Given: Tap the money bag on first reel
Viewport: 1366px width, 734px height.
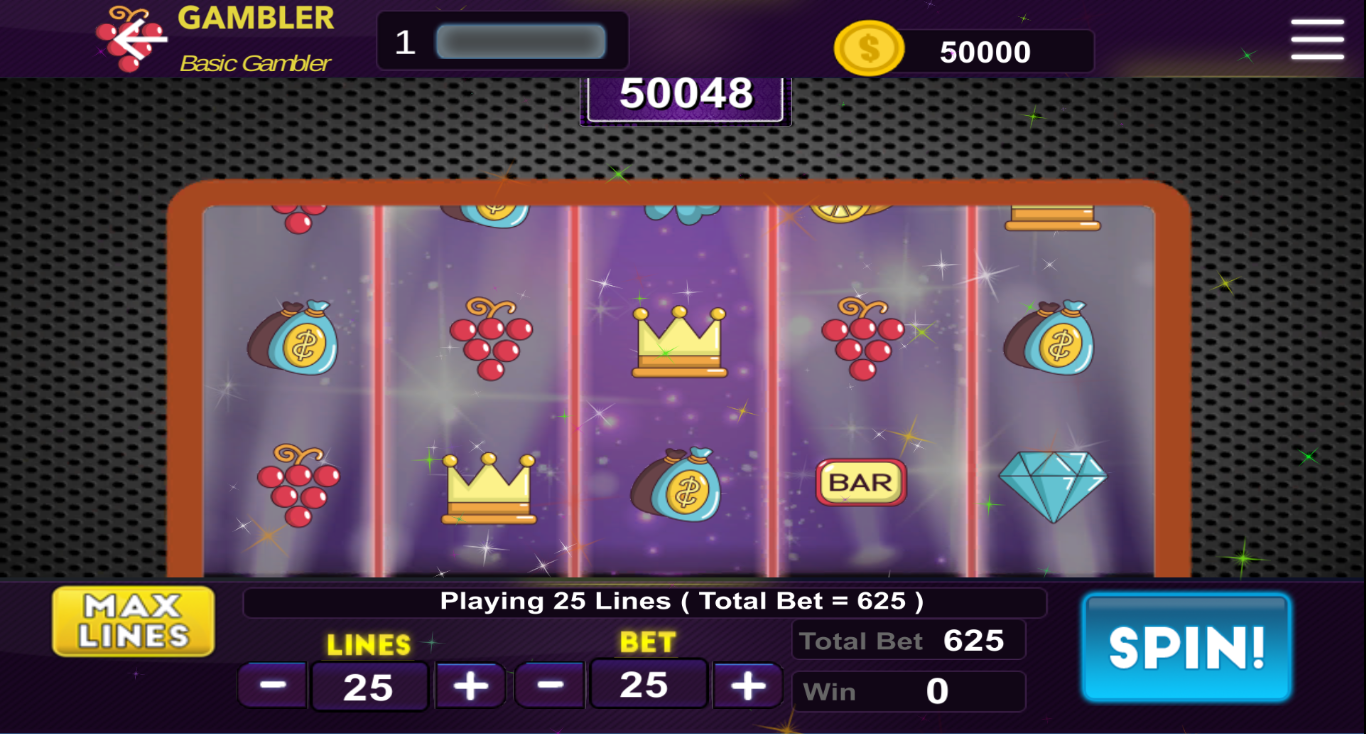Looking at the screenshot, I should coord(293,336).
